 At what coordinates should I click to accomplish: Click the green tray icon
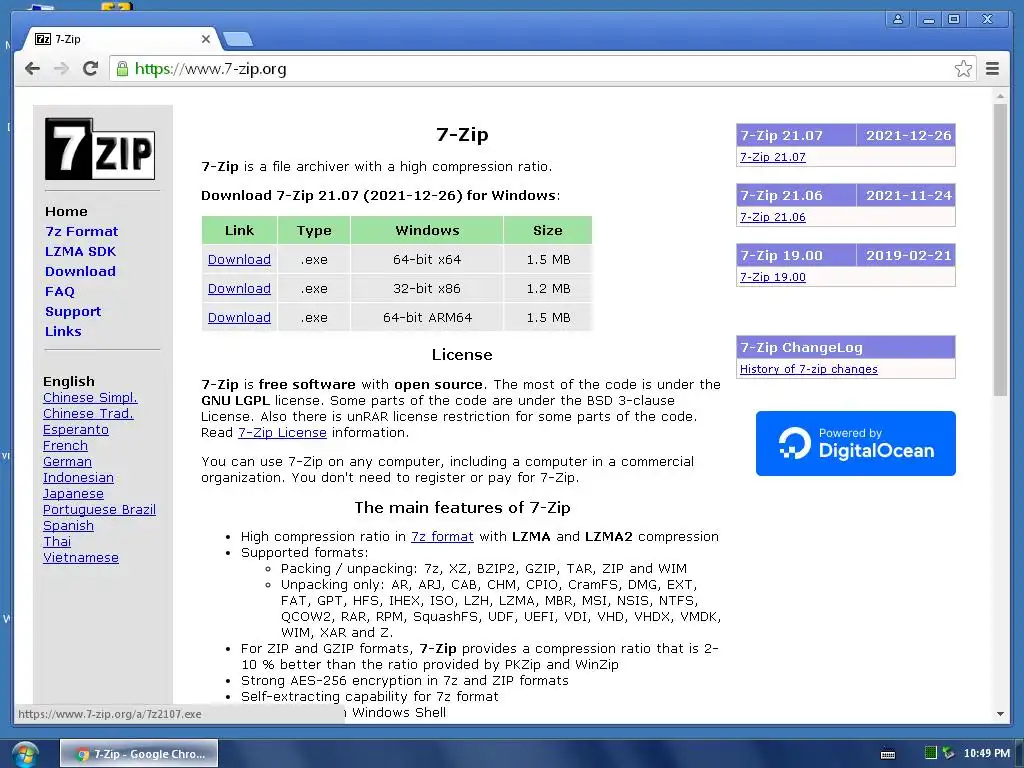pos(931,753)
